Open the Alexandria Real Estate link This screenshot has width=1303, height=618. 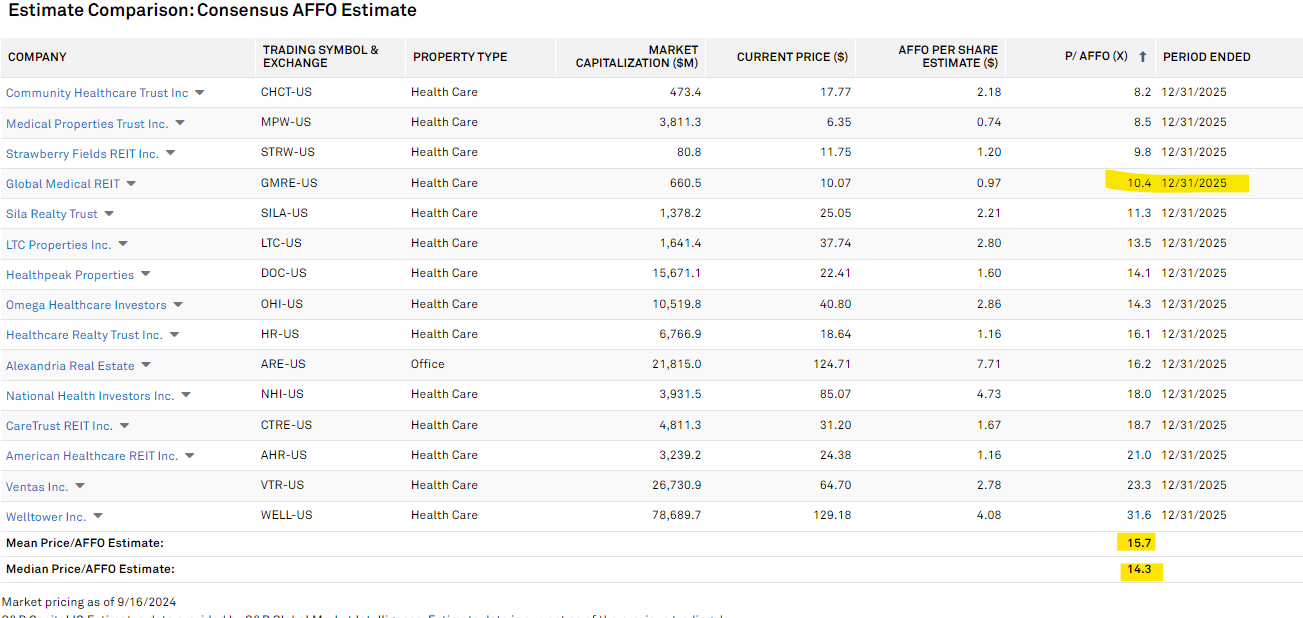click(70, 366)
